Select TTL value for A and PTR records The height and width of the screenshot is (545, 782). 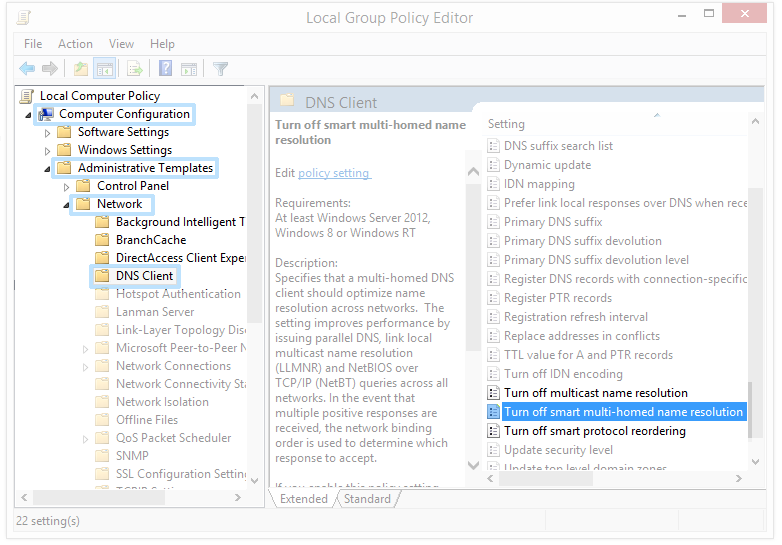pos(588,355)
